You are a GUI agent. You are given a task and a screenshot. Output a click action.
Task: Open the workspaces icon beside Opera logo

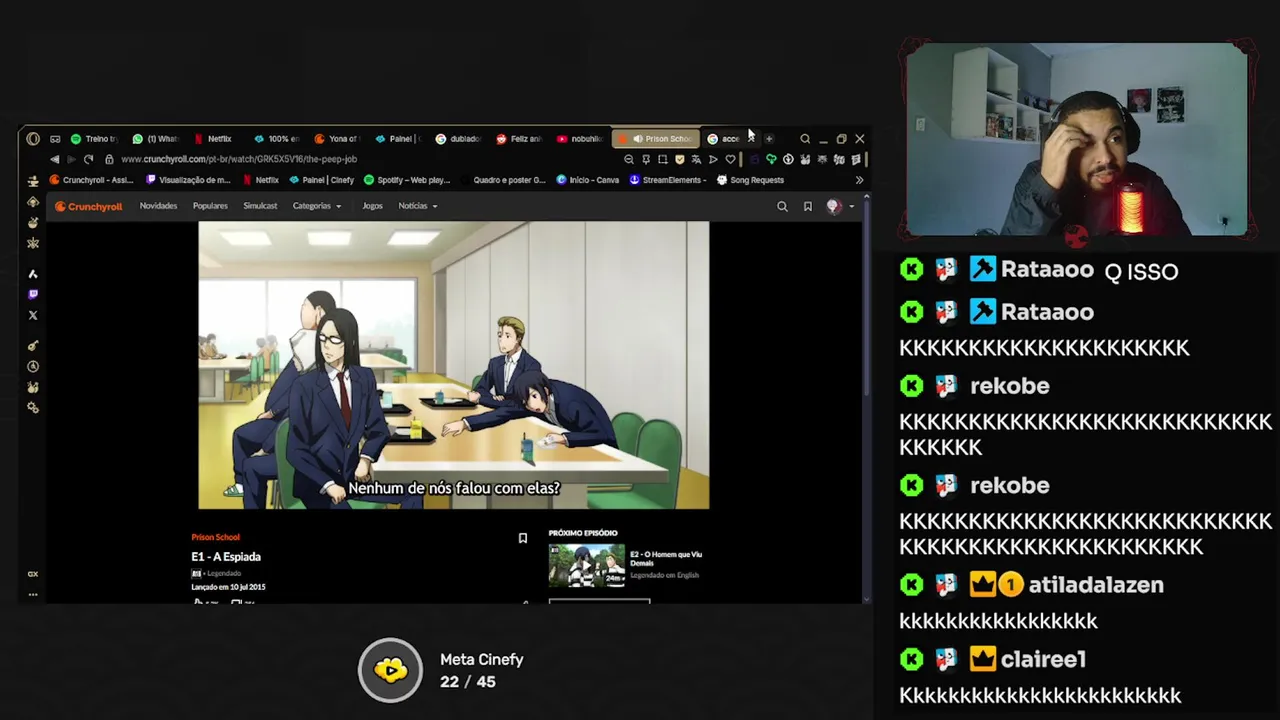(55, 139)
